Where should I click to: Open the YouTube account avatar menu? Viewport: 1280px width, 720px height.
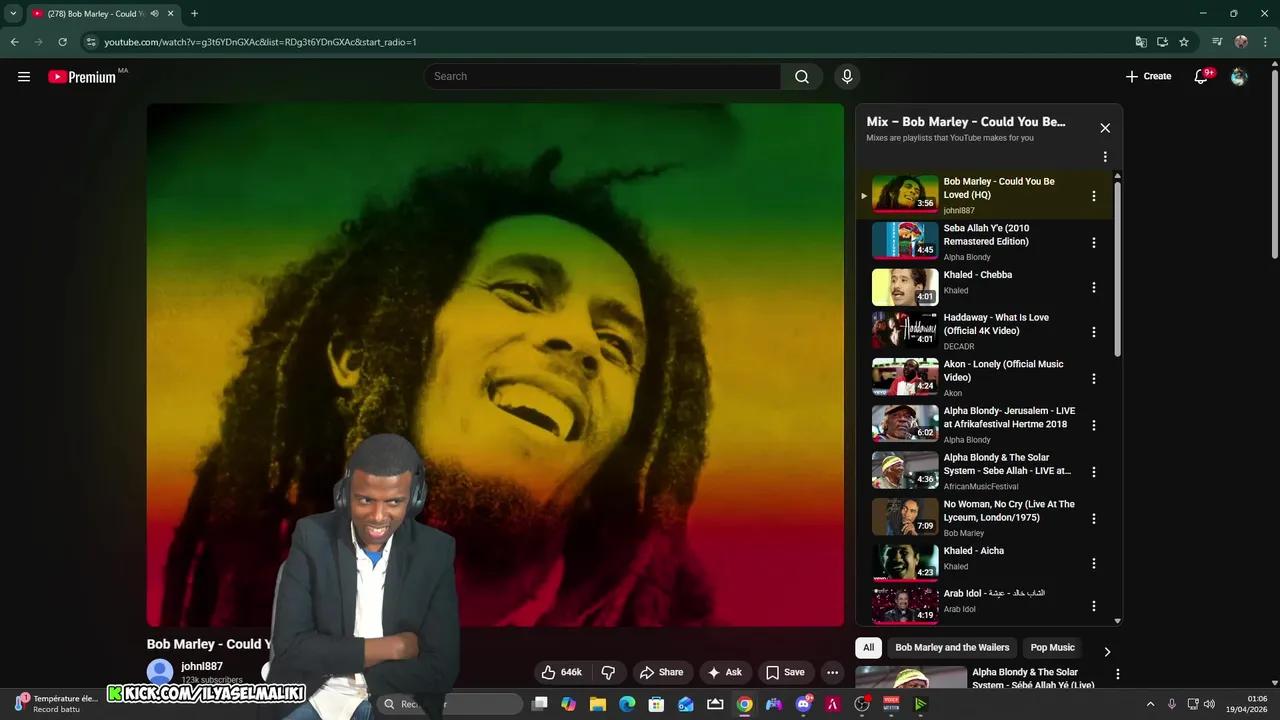point(1239,77)
